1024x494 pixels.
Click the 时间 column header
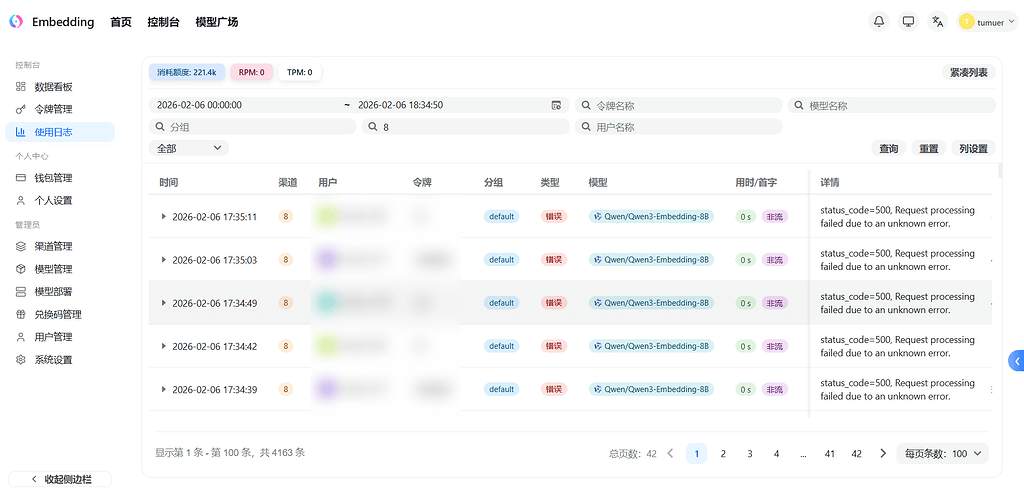pyautogui.click(x=168, y=182)
